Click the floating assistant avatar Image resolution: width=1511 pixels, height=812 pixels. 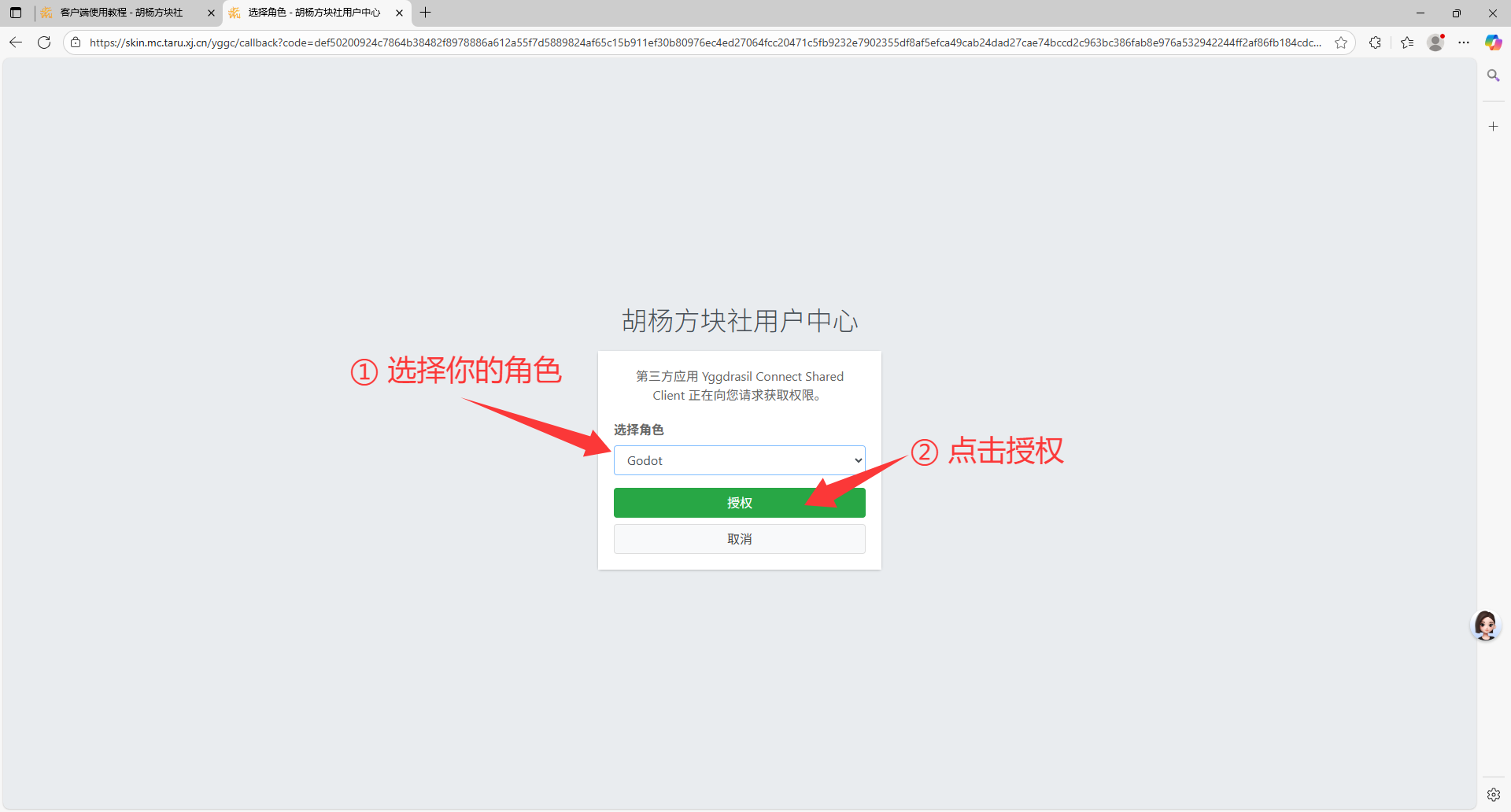(1486, 626)
